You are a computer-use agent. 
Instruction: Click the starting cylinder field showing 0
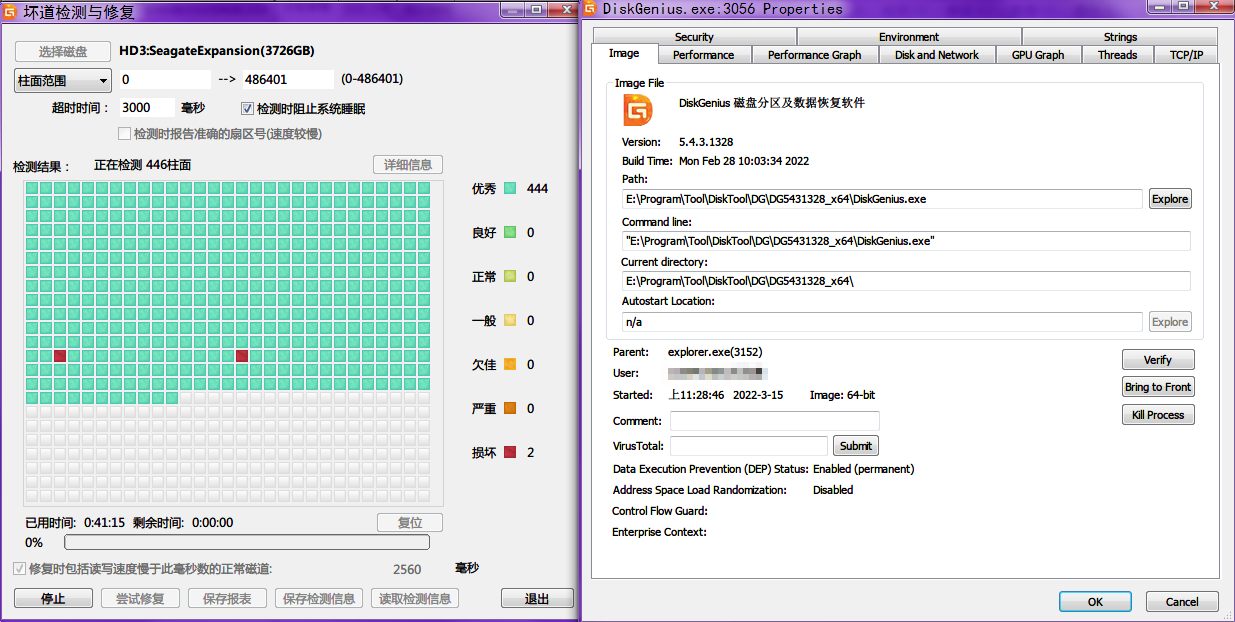pyautogui.click(x=165, y=79)
